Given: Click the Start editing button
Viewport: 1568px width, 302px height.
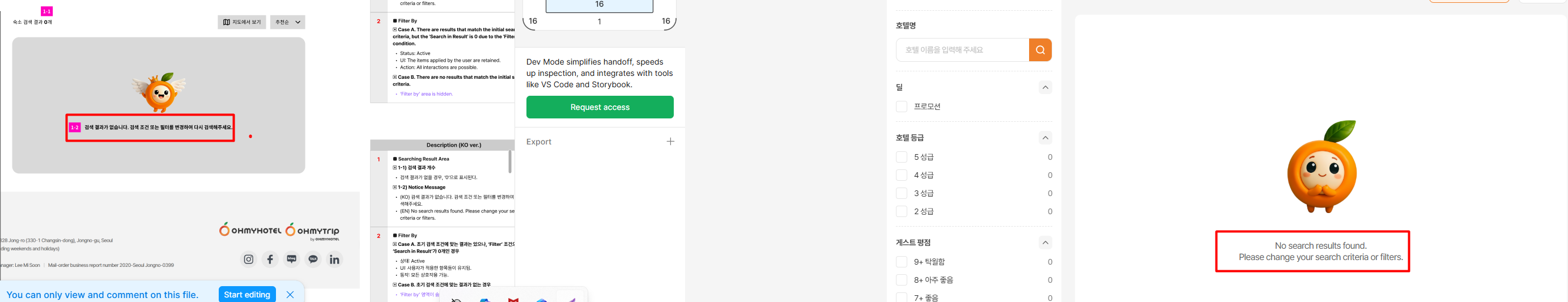Looking at the screenshot, I should 247,295.
